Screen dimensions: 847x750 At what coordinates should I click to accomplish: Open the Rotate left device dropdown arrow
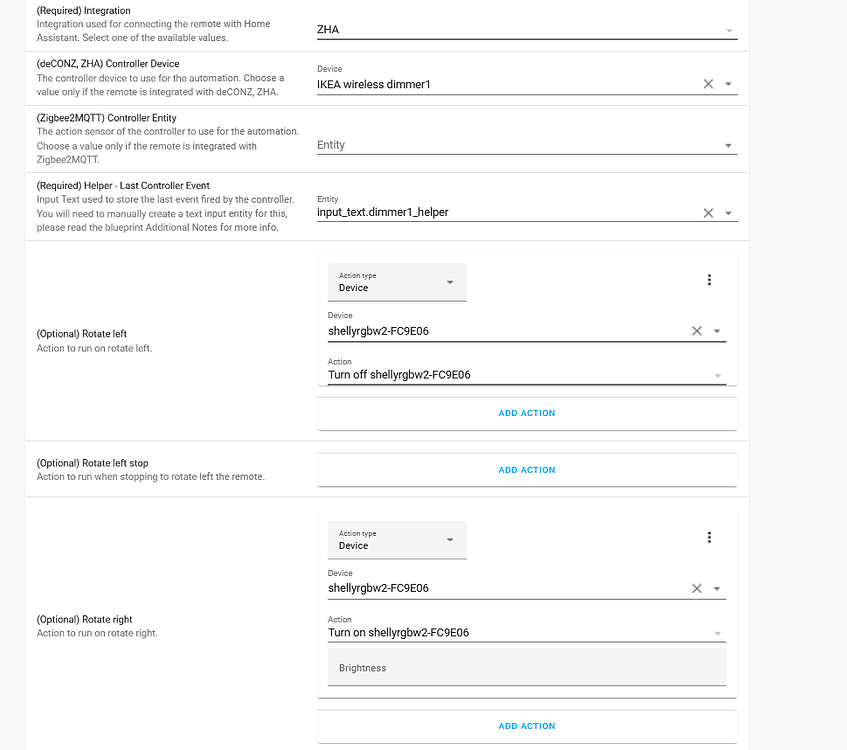point(717,331)
